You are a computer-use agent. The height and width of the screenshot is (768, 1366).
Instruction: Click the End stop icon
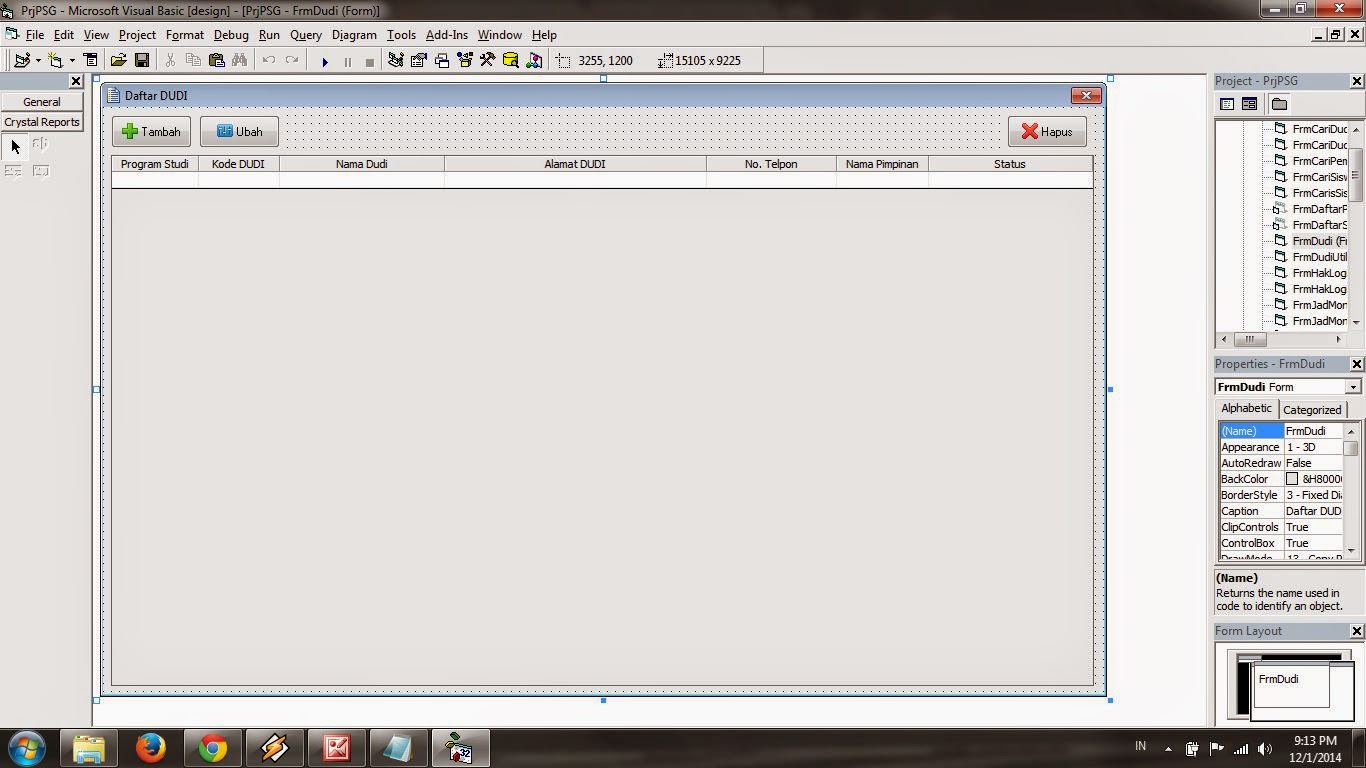pos(369,61)
